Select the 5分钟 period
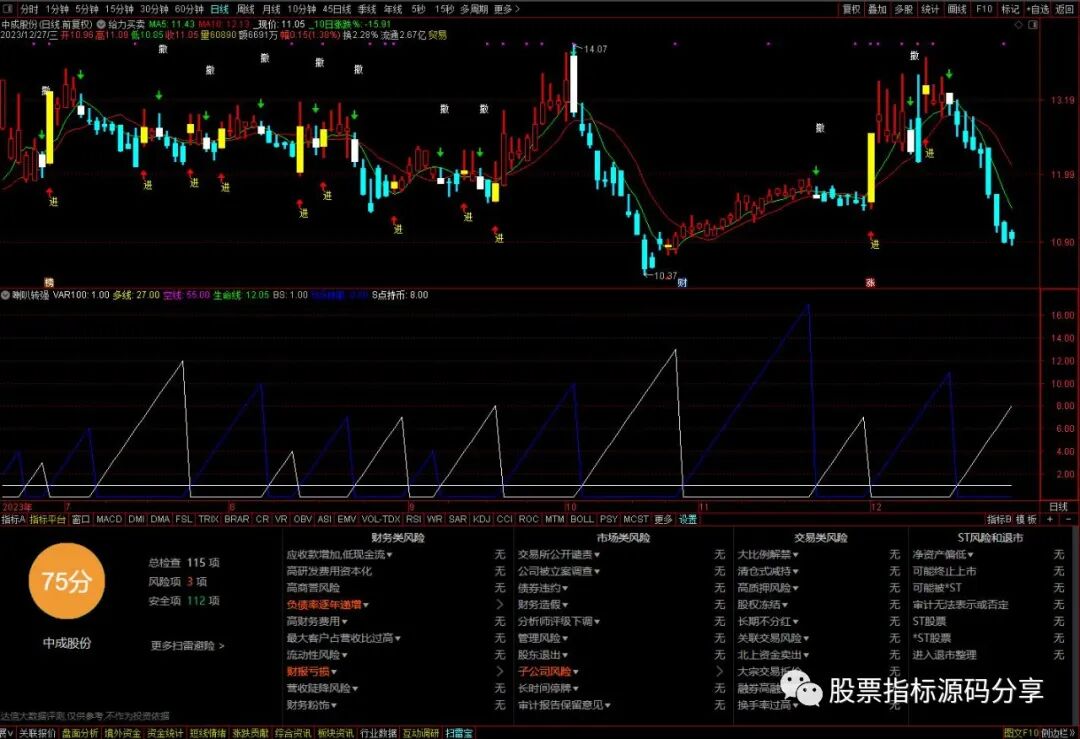The image size is (1080, 739). click(87, 9)
